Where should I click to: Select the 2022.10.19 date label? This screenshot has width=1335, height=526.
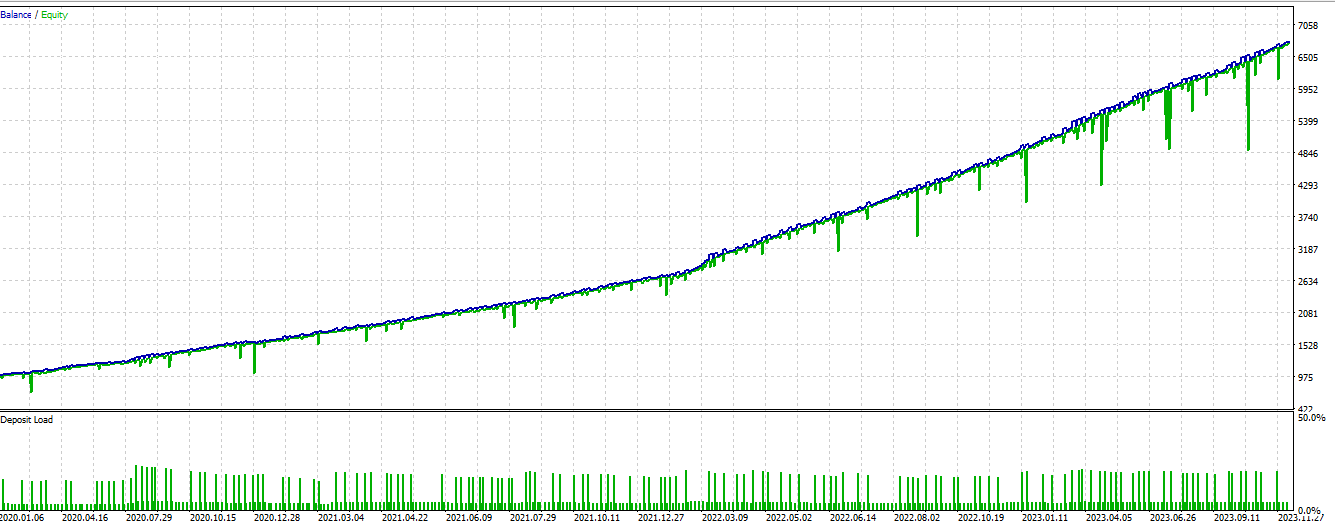tap(981, 518)
